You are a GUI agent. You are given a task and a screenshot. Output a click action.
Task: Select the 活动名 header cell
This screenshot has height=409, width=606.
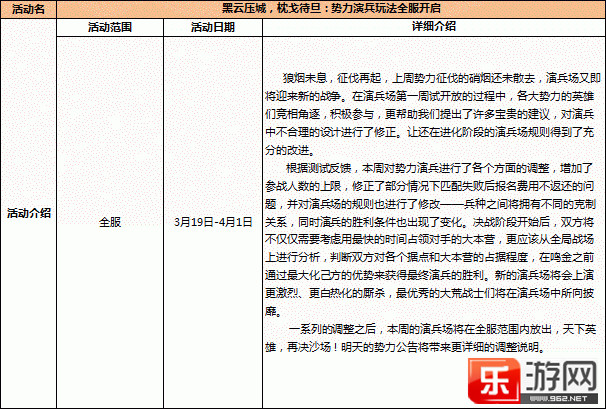[x=28, y=8]
